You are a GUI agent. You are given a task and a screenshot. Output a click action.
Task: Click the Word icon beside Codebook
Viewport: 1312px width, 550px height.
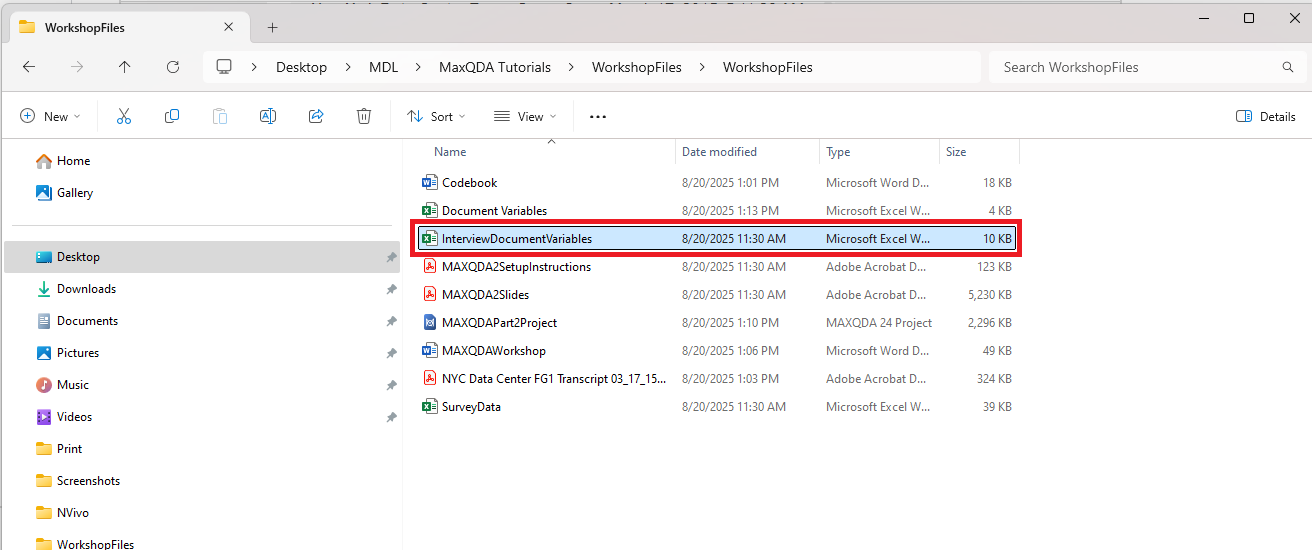(430, 183)
